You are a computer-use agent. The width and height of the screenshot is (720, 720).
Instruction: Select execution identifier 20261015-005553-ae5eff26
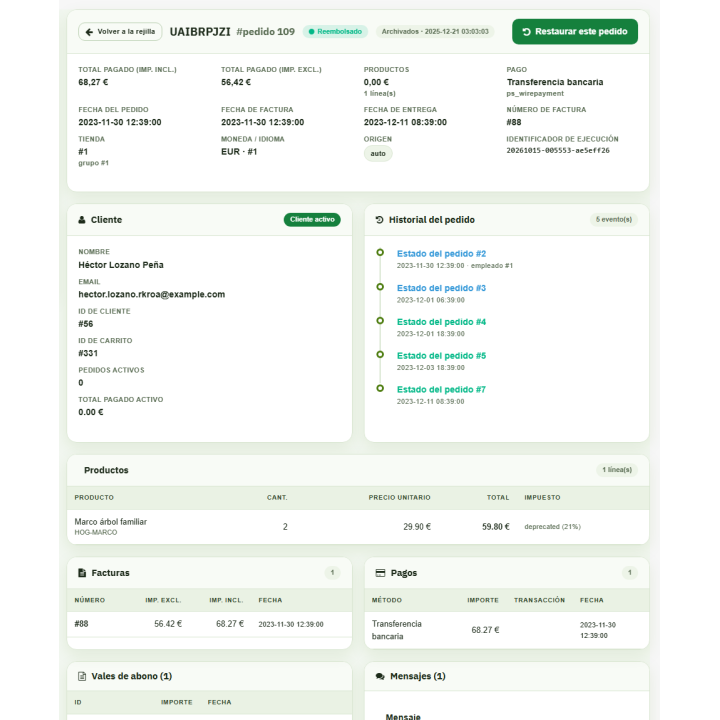pos(558,151)
